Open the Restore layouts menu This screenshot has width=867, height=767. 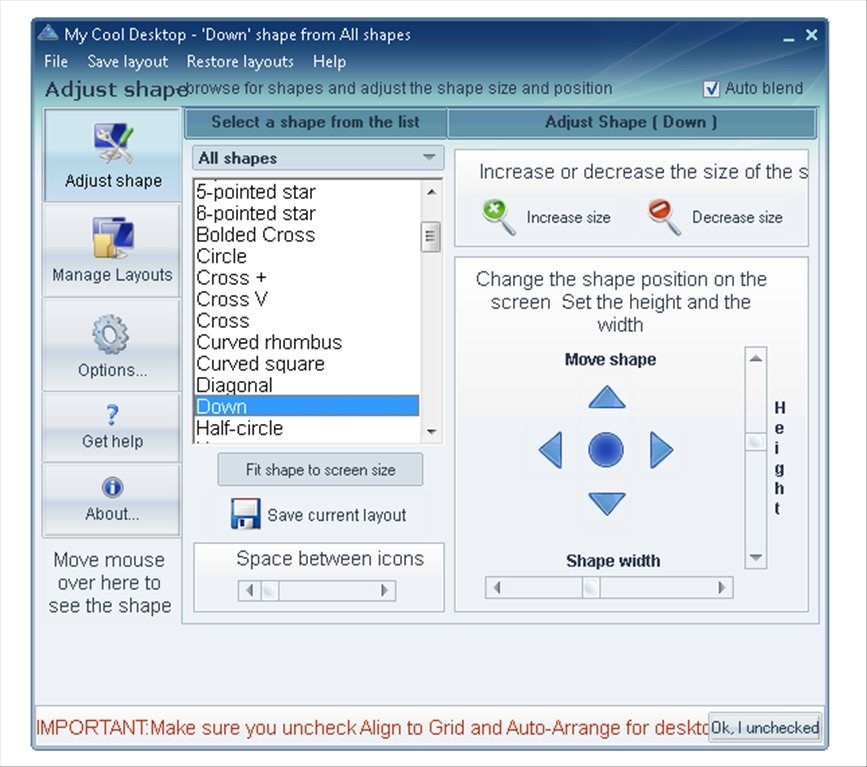(240, 61)
